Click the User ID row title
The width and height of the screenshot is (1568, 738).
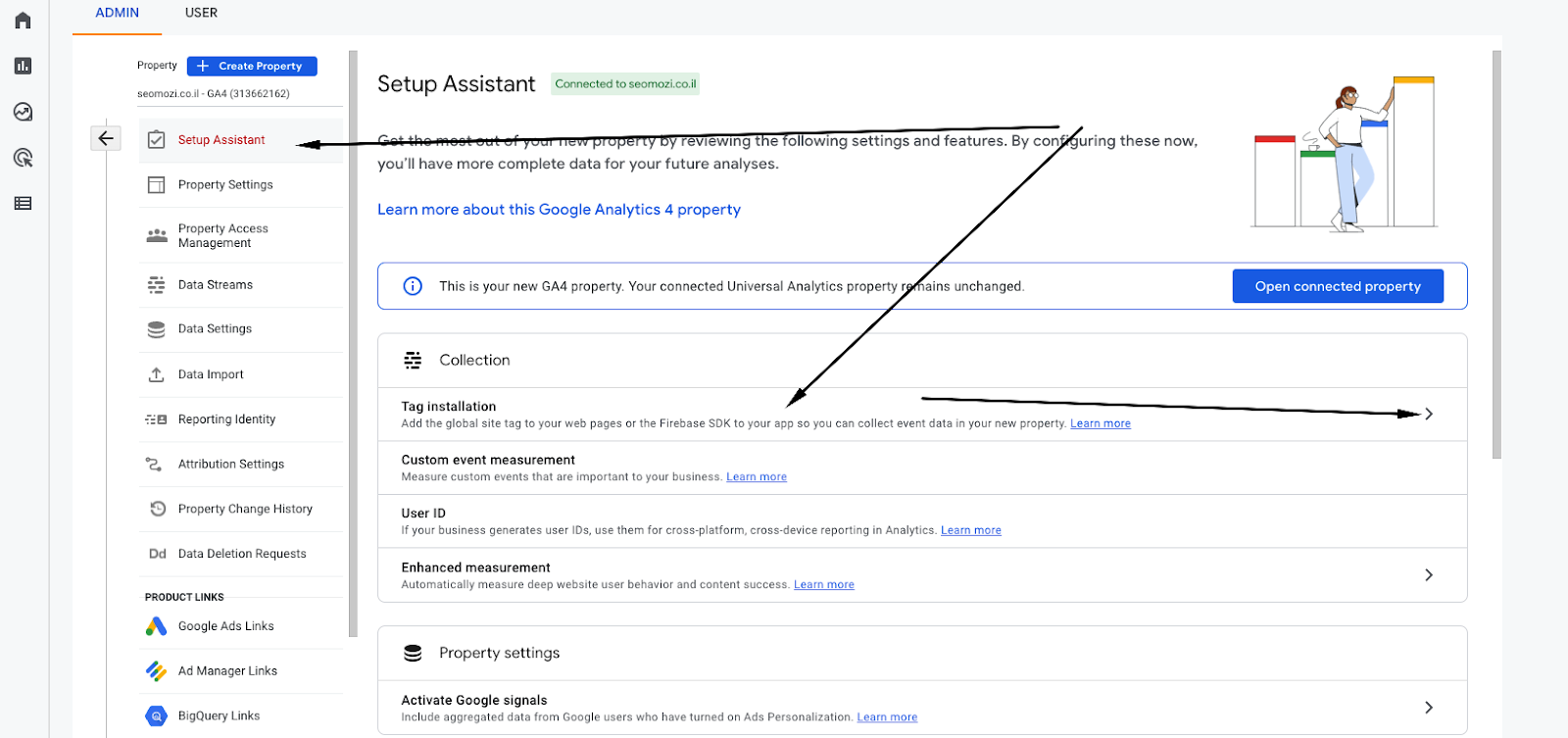[x=423, y=514]
